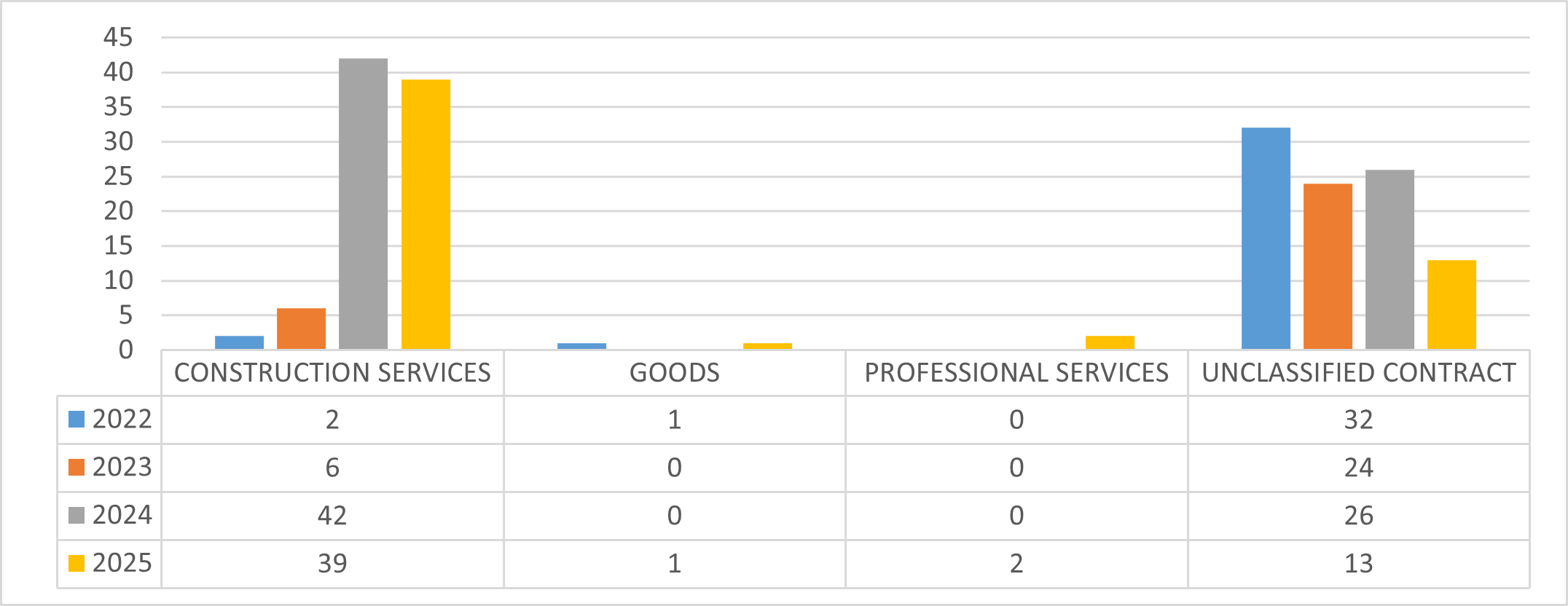Select the orange 2023 Unclassified Contract bar
The width and height of the screenshot is (1568, 606).
click(x=1328, y=266)
